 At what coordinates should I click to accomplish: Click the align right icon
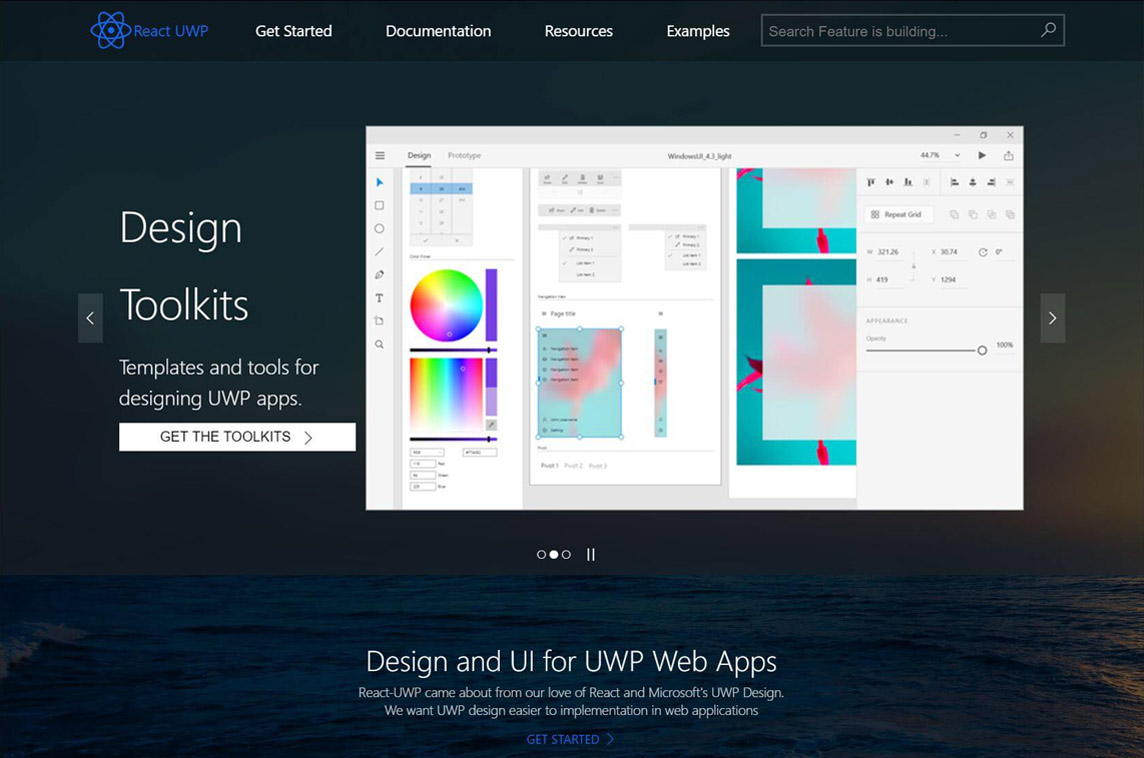point(992,182)
